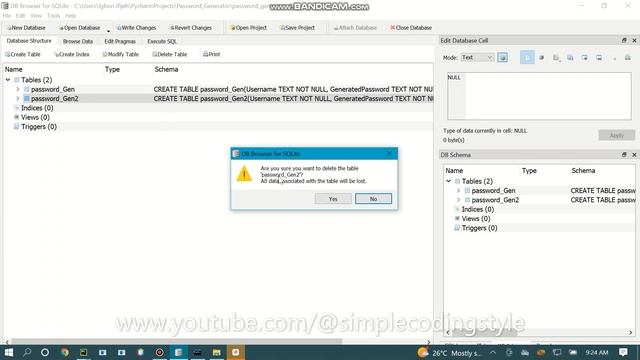
Task: Open the Help menu
Action: pos(71,16)
